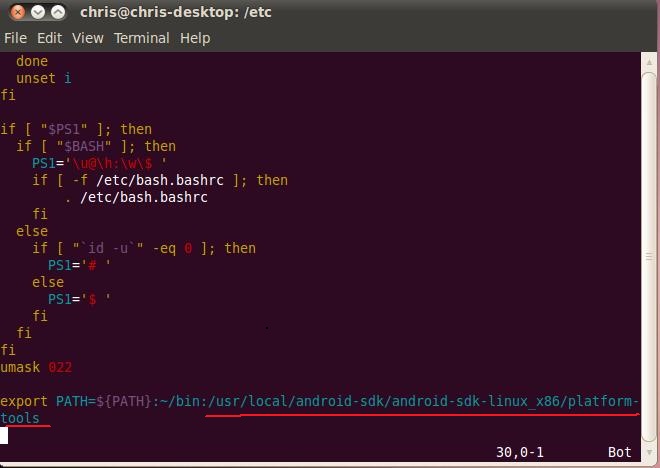Open the View menu

pyautogui.click(x=88, y=38)
